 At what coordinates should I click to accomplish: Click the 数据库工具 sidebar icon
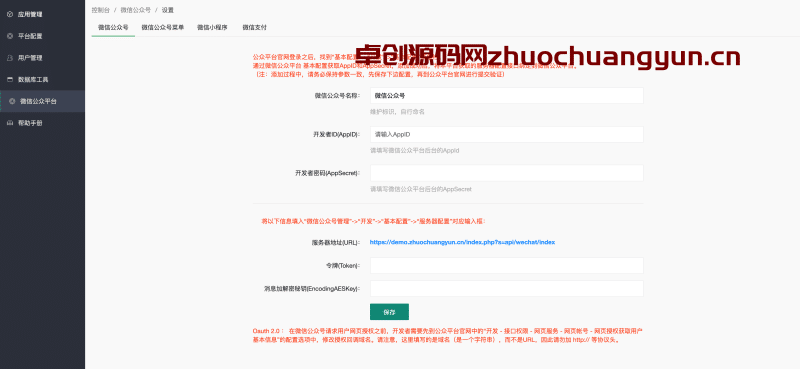click(x=10, y=80)
